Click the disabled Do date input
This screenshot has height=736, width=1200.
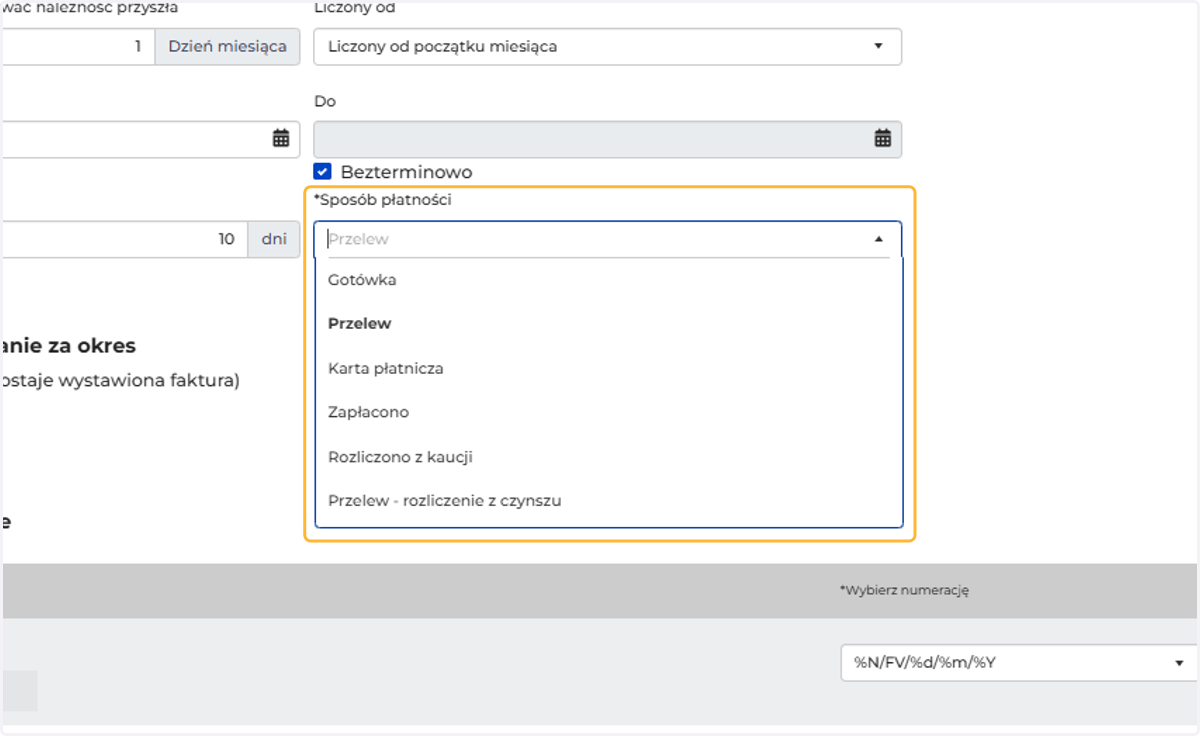[x=608, y=139]
